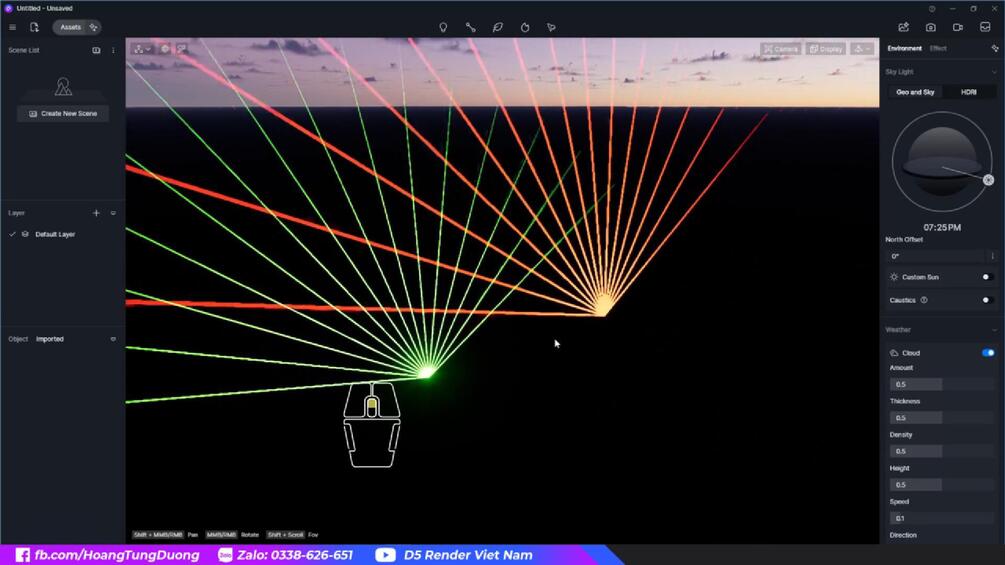Select the Geo and Sky tab
Viewport: 1005px width, 565px height.
pyautogui.click(x=915, y=92)
